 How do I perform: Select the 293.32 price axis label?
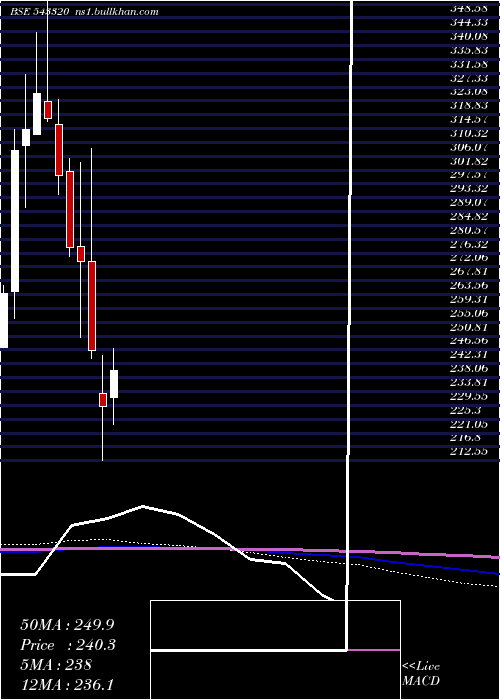[x=469, y=188]
